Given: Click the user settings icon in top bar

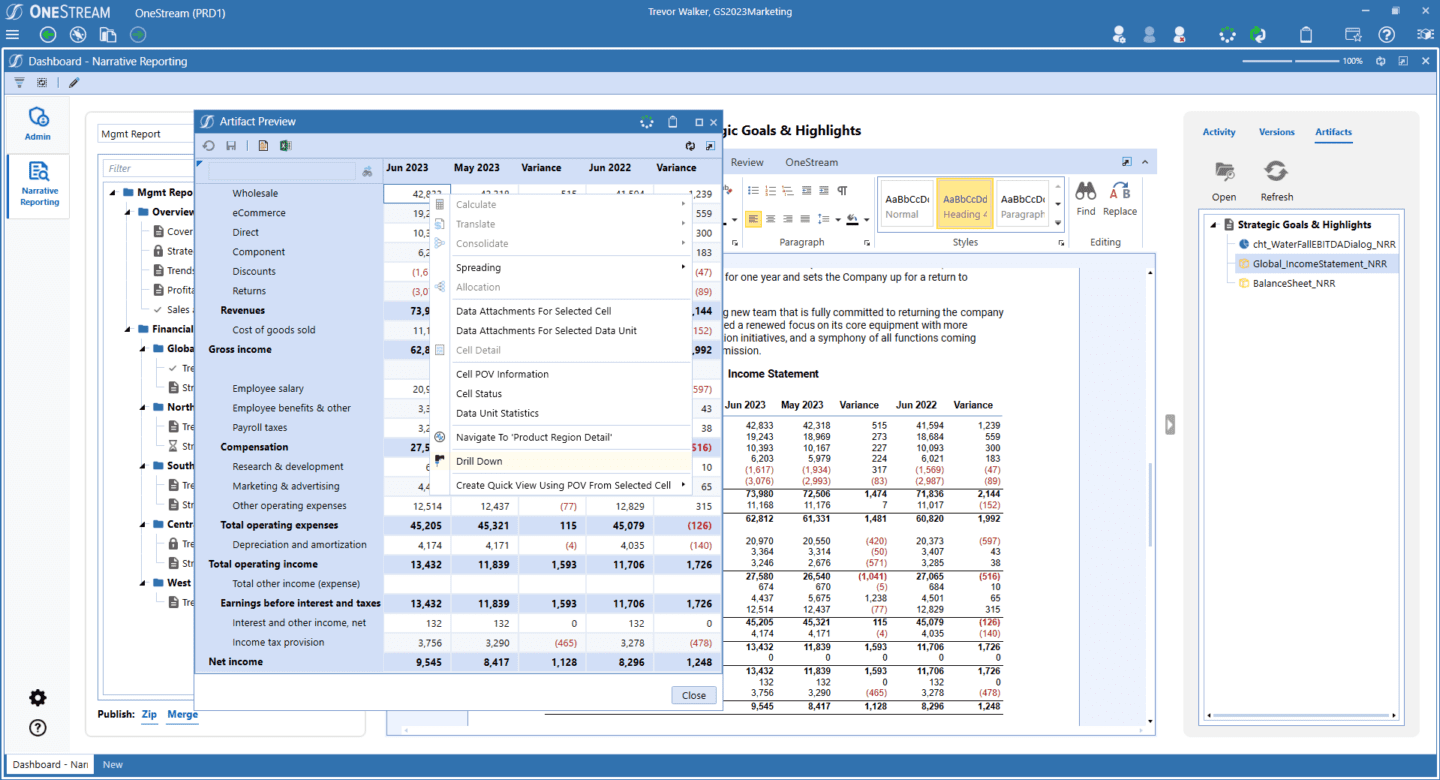Looking at the screenshot, I should point(1120,35).
